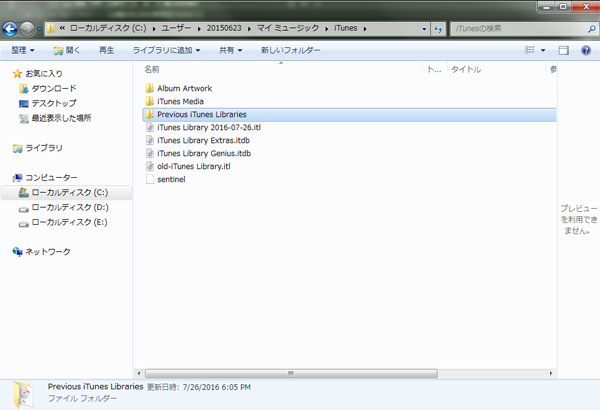Click the iTunes Library Genius.itdb file icon

pos(150,154)
